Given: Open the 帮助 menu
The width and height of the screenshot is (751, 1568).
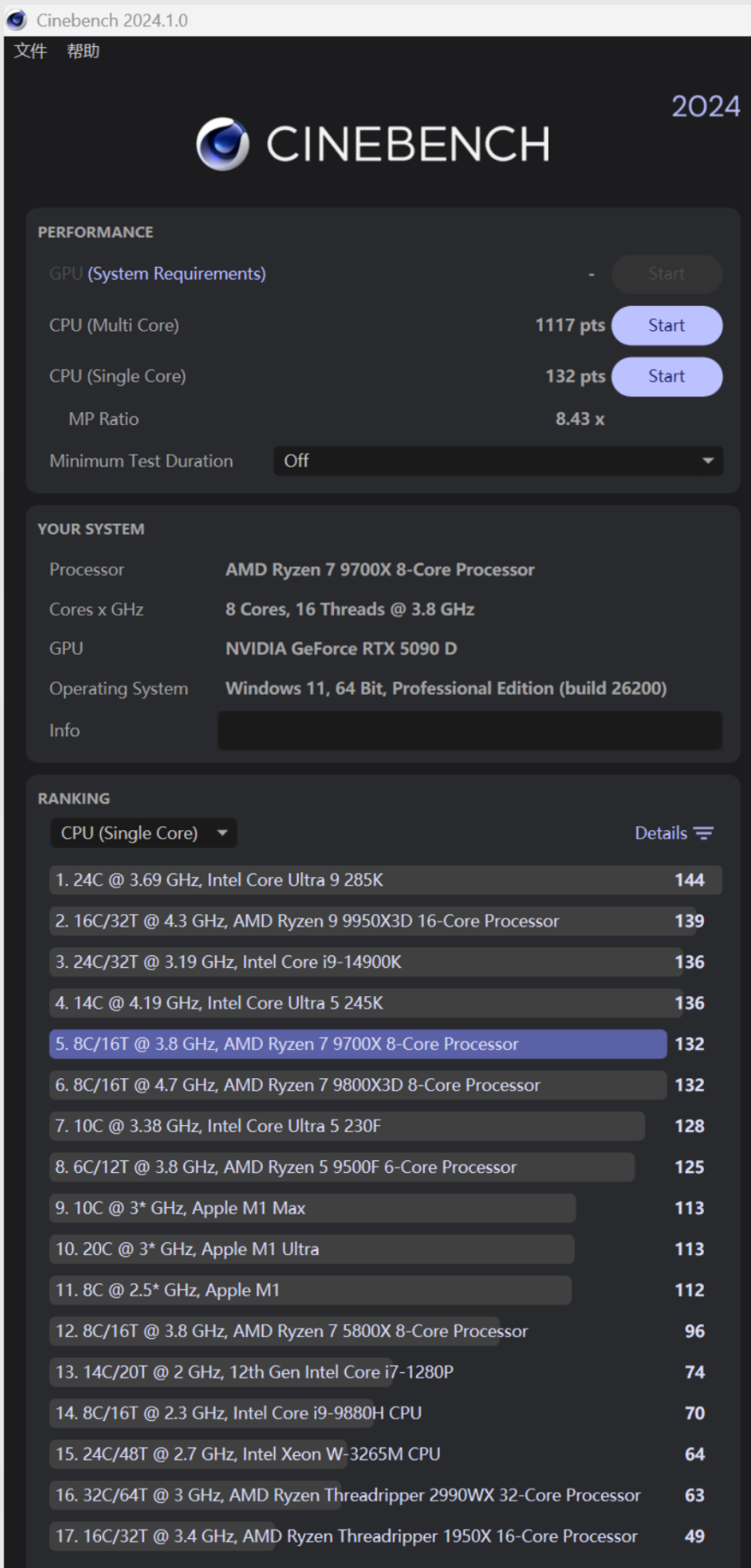Looking at the screenshot, I should (83, 51).
